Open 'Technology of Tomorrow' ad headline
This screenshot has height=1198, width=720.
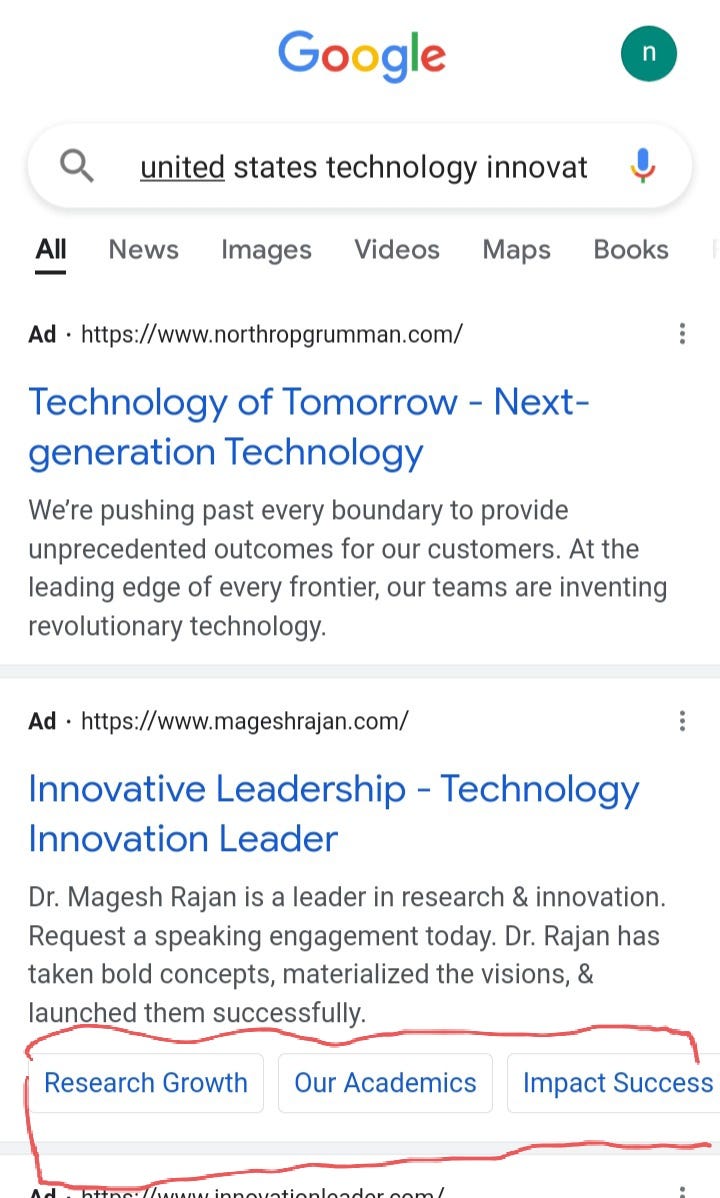[309, 427]
